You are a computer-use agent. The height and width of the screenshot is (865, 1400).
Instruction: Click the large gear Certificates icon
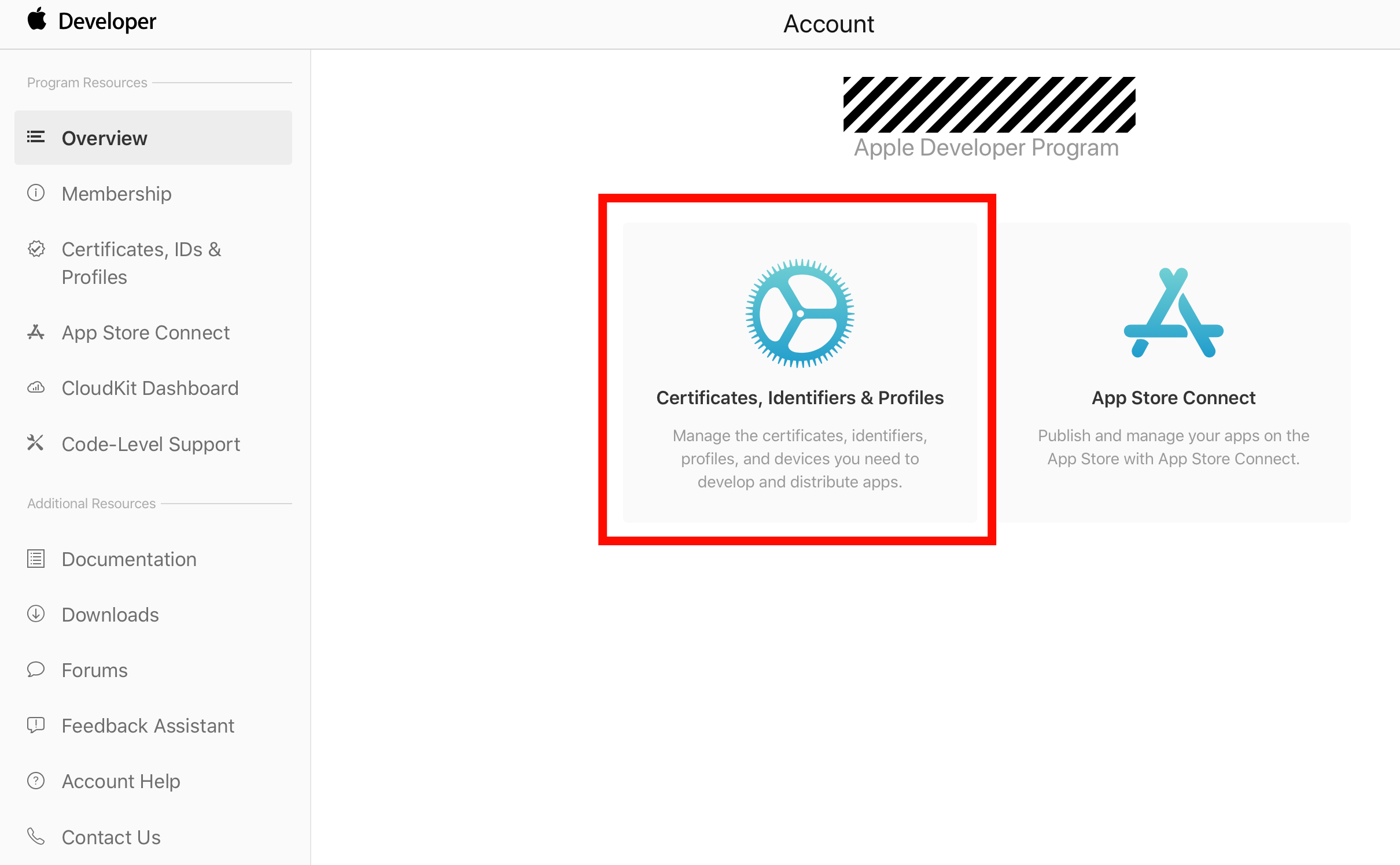[x=800, y=313]
